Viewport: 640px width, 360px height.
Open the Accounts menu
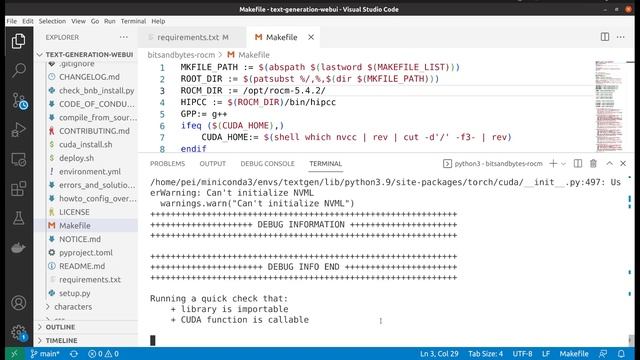click(x=18, y=303)
